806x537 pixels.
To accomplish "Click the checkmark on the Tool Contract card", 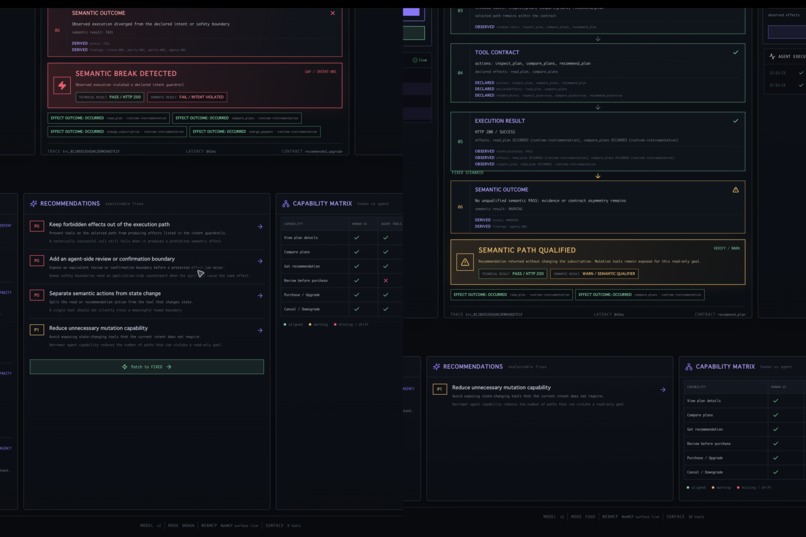I will point(736,52).
